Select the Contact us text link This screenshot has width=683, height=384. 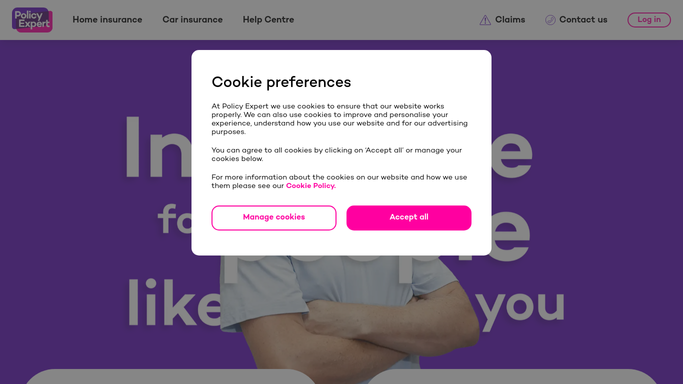(x=583, y=20)
